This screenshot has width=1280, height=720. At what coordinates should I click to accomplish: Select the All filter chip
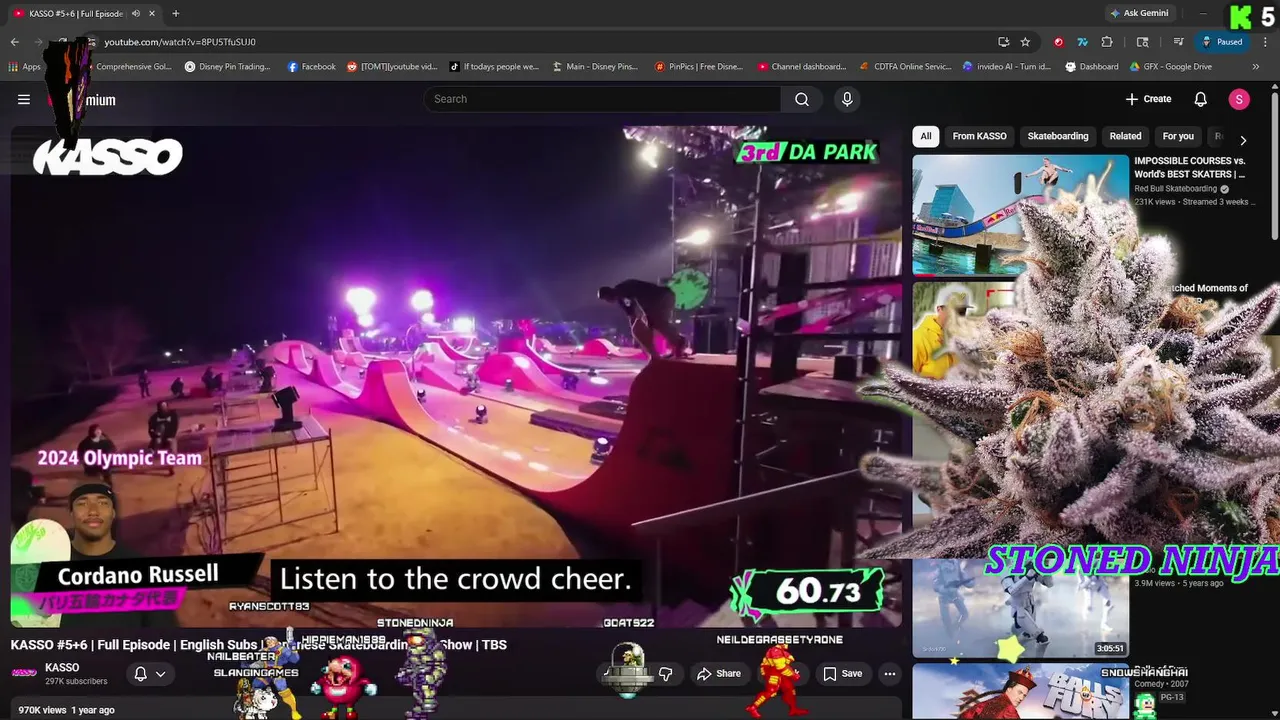point(926,136)
